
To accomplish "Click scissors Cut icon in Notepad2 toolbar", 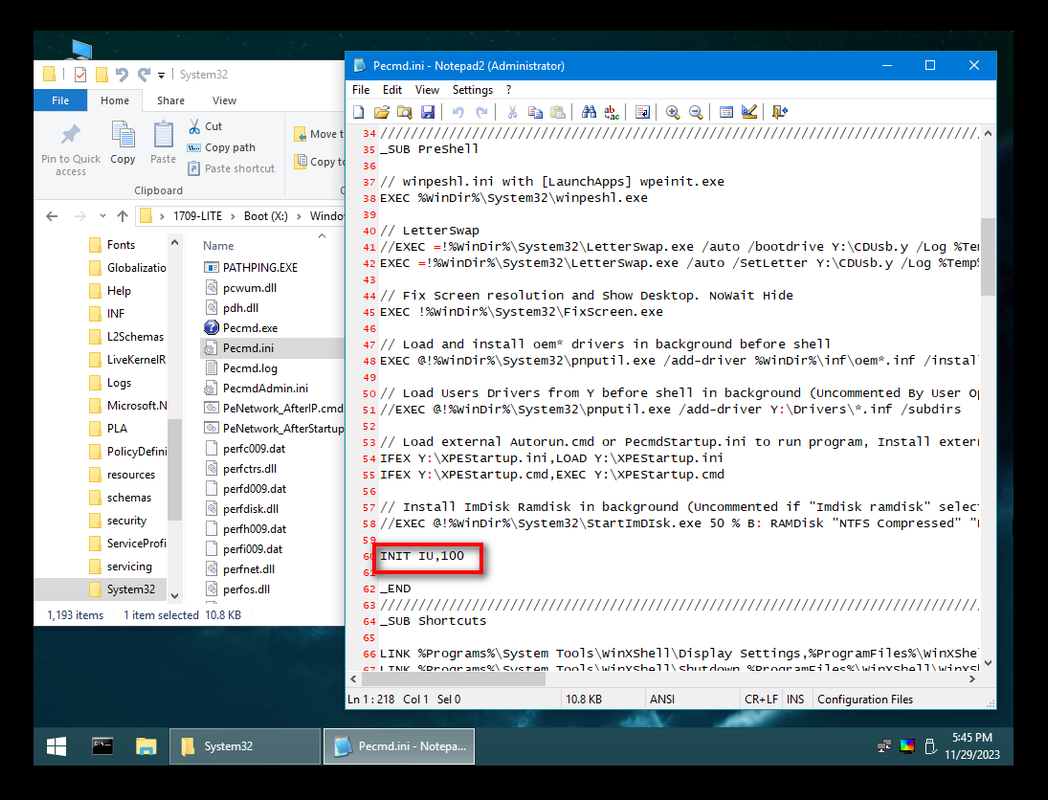I will [x=512, y=112].
